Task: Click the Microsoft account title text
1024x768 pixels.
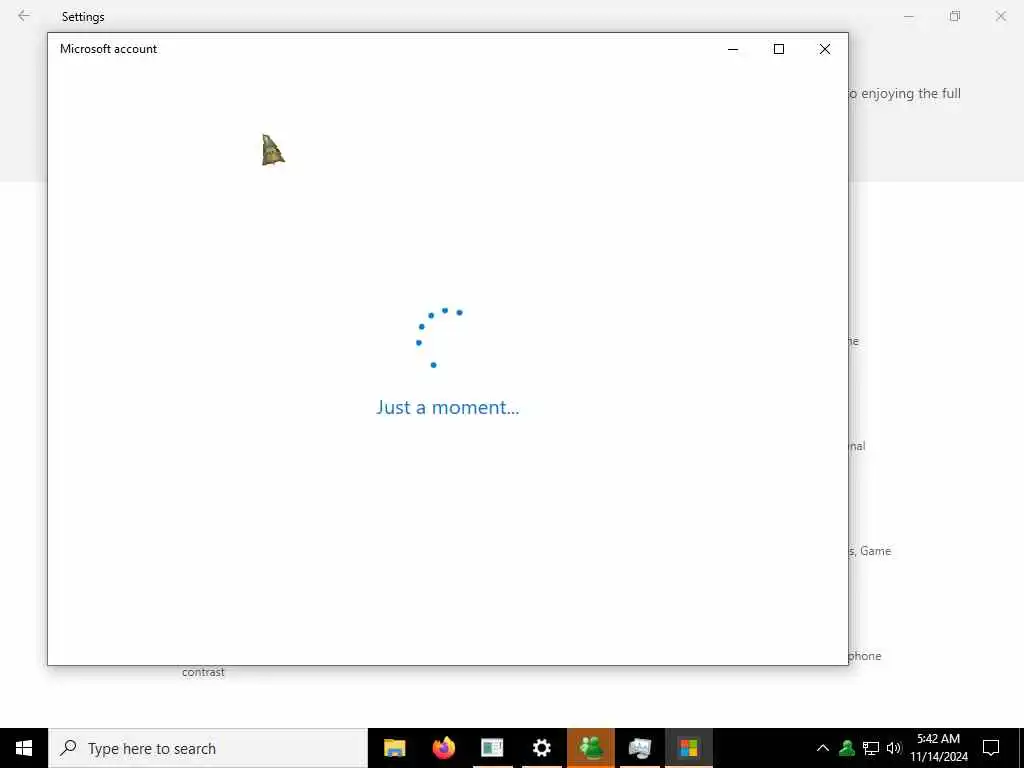Action: (108, 49)
